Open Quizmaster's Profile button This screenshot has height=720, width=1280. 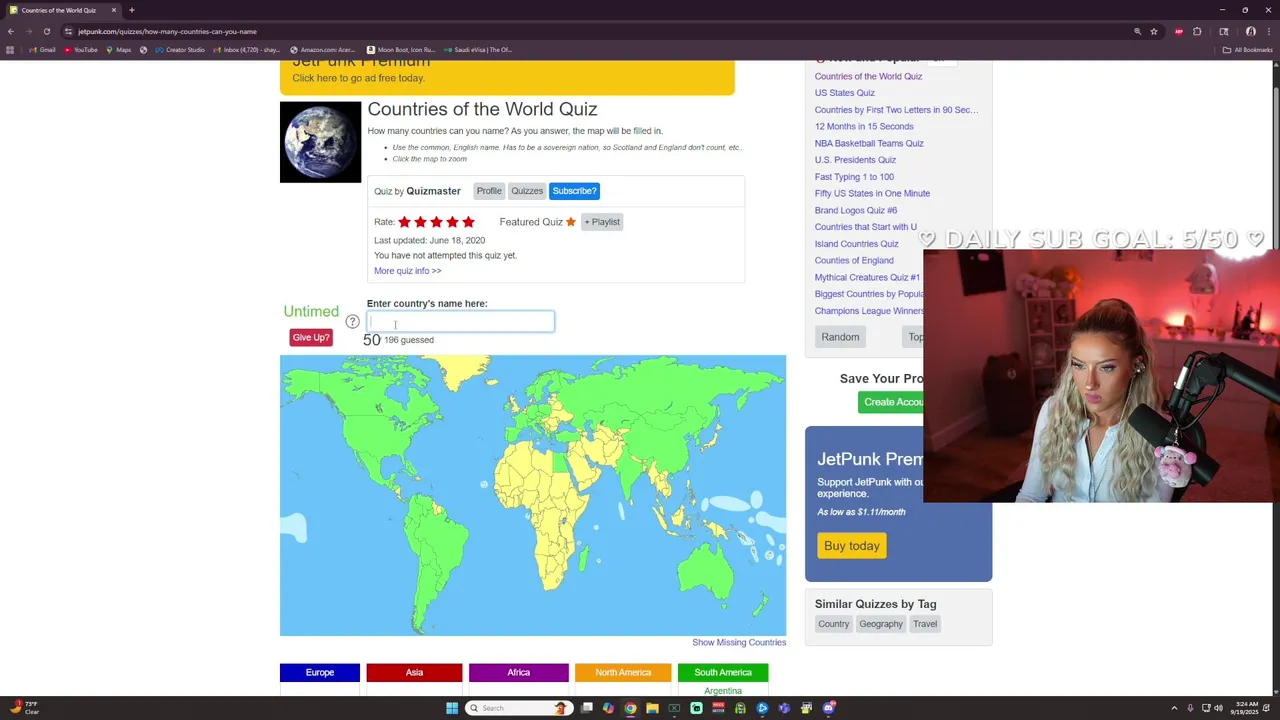click(x=489, y=191)
